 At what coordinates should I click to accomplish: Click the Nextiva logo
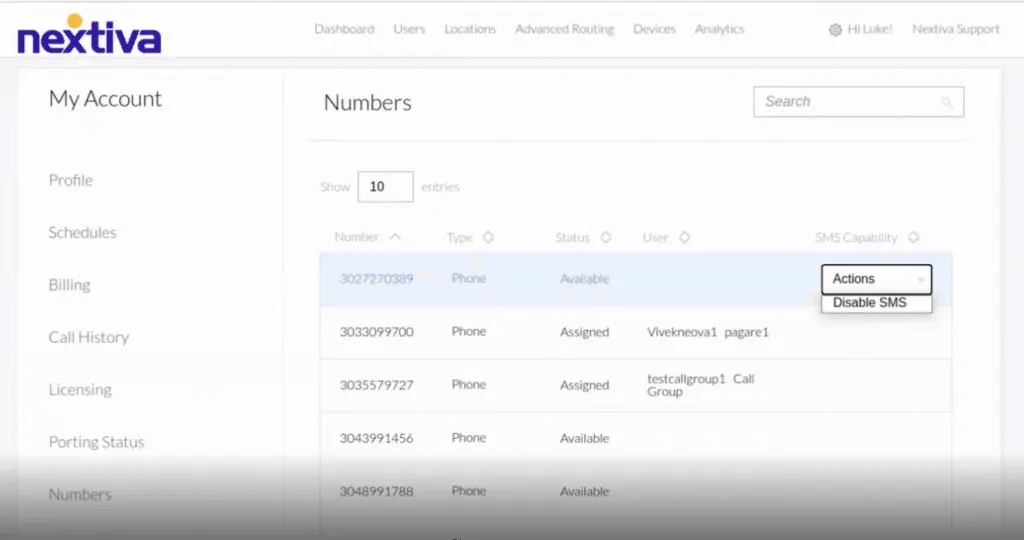(89, 35)
